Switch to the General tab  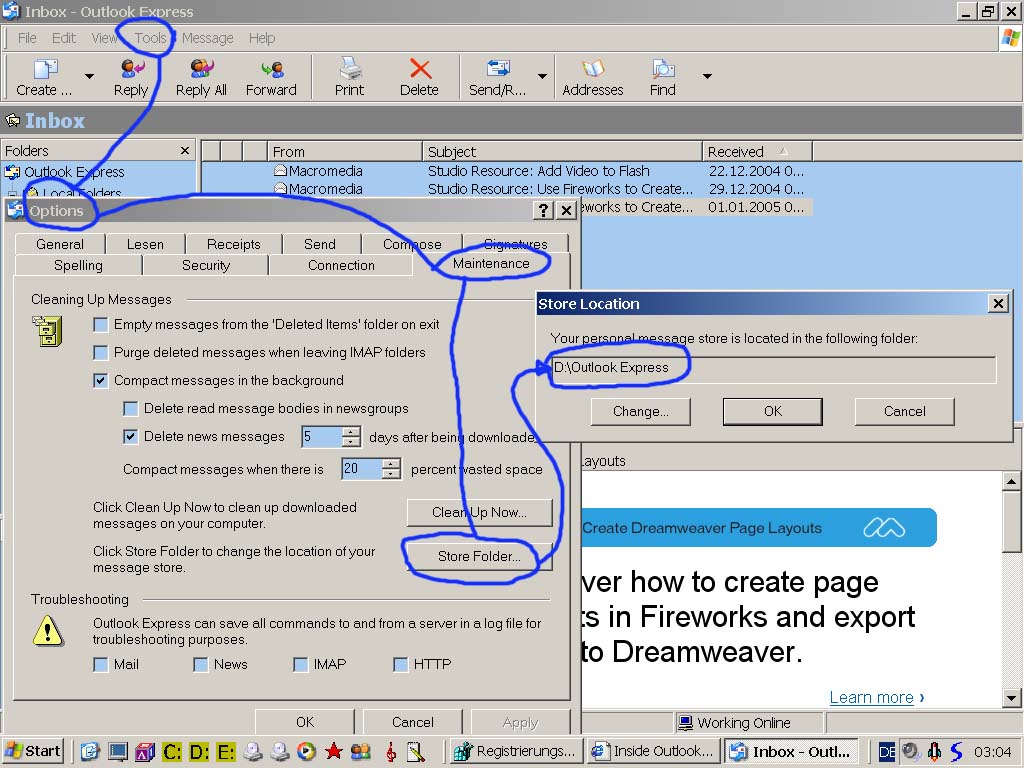59,244
